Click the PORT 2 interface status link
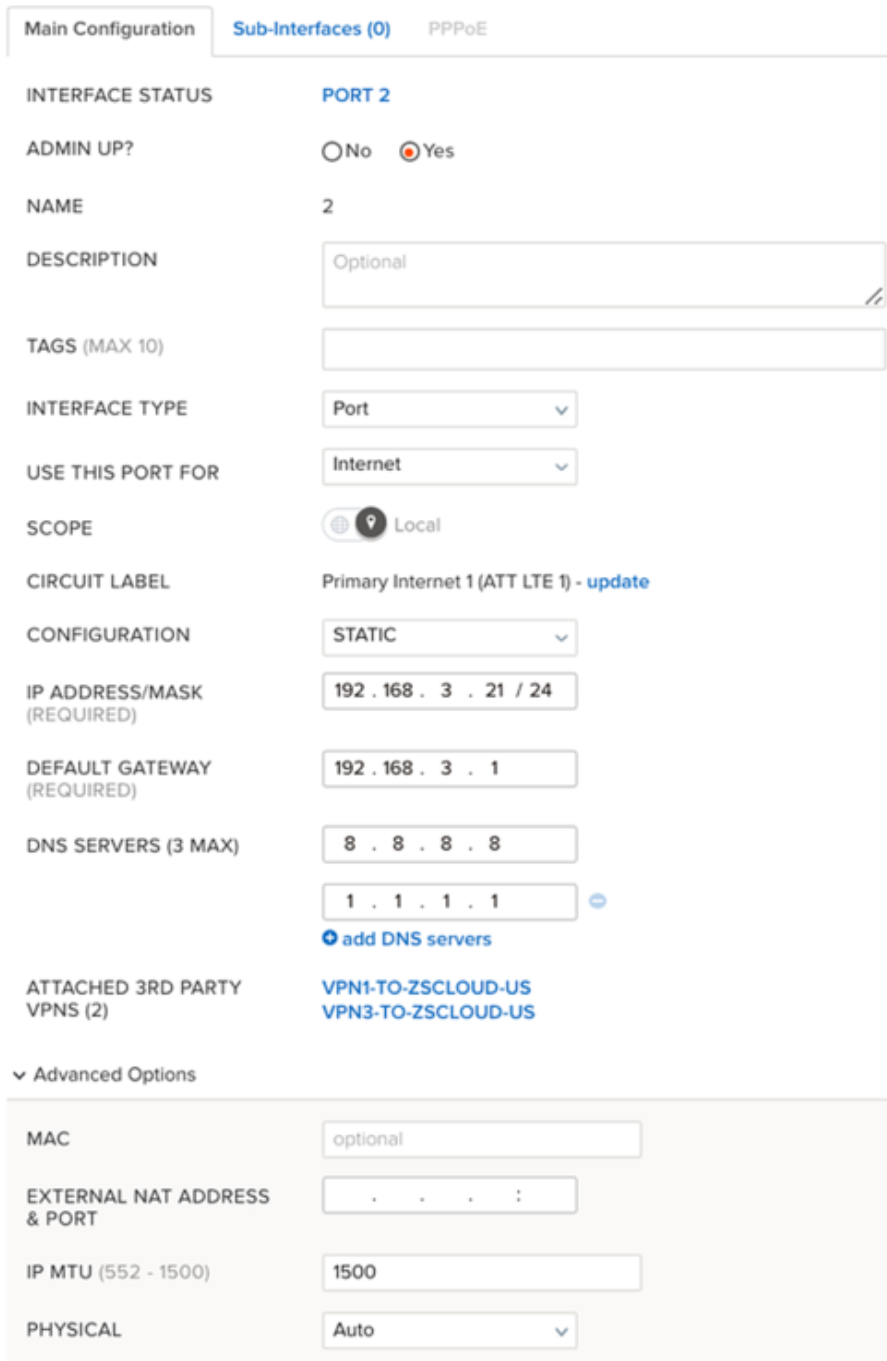The width and height of the screenshot is (887, 1361). pyautogui.click(x=356, y=96)
